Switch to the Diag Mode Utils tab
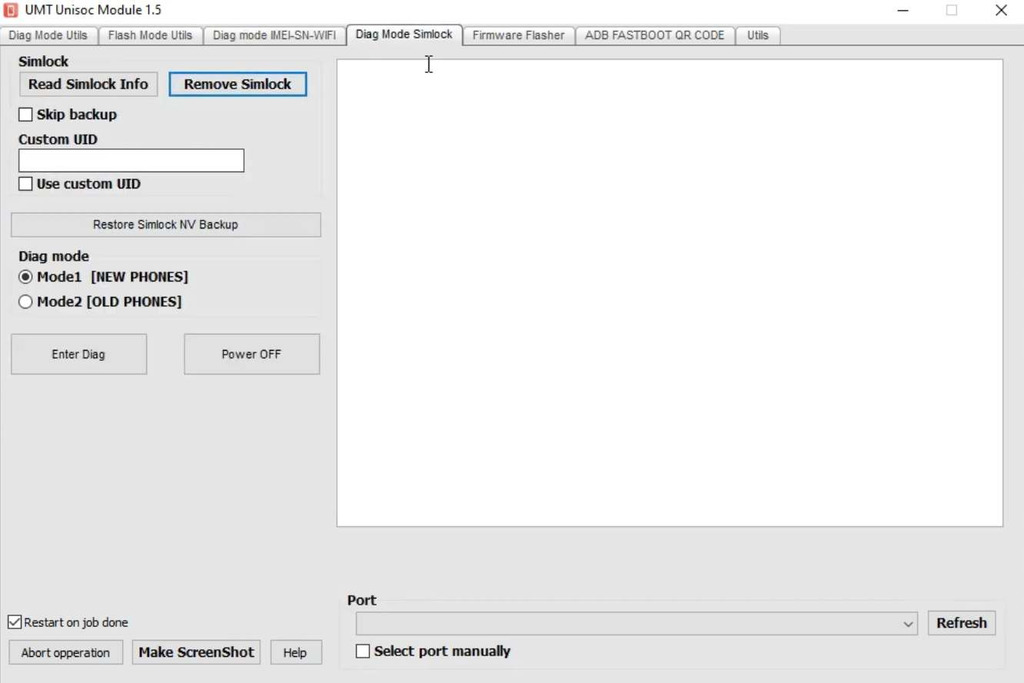1024x683 pixels. point(48,35)
